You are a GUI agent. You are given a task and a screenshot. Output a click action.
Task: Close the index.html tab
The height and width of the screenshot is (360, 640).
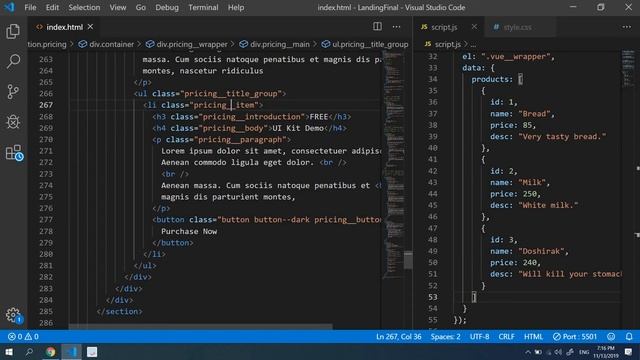click(91, 27)
